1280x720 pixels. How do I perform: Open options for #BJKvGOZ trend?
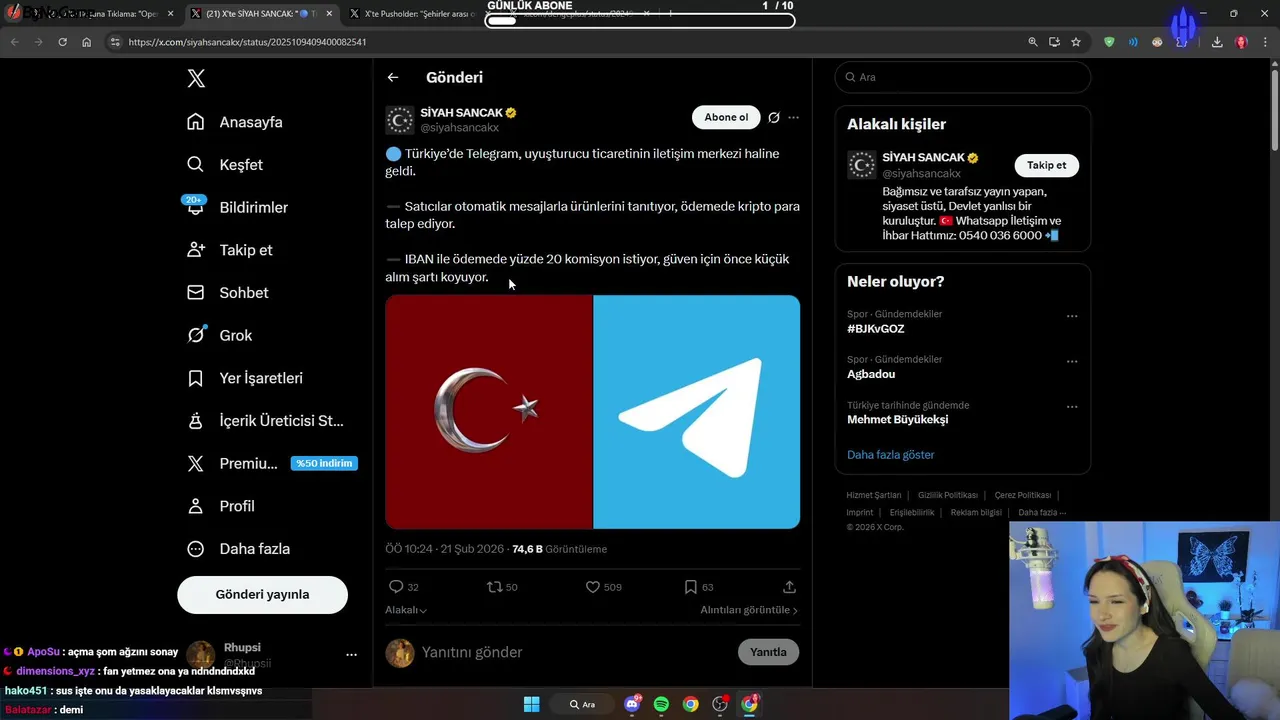(1072, 316)
